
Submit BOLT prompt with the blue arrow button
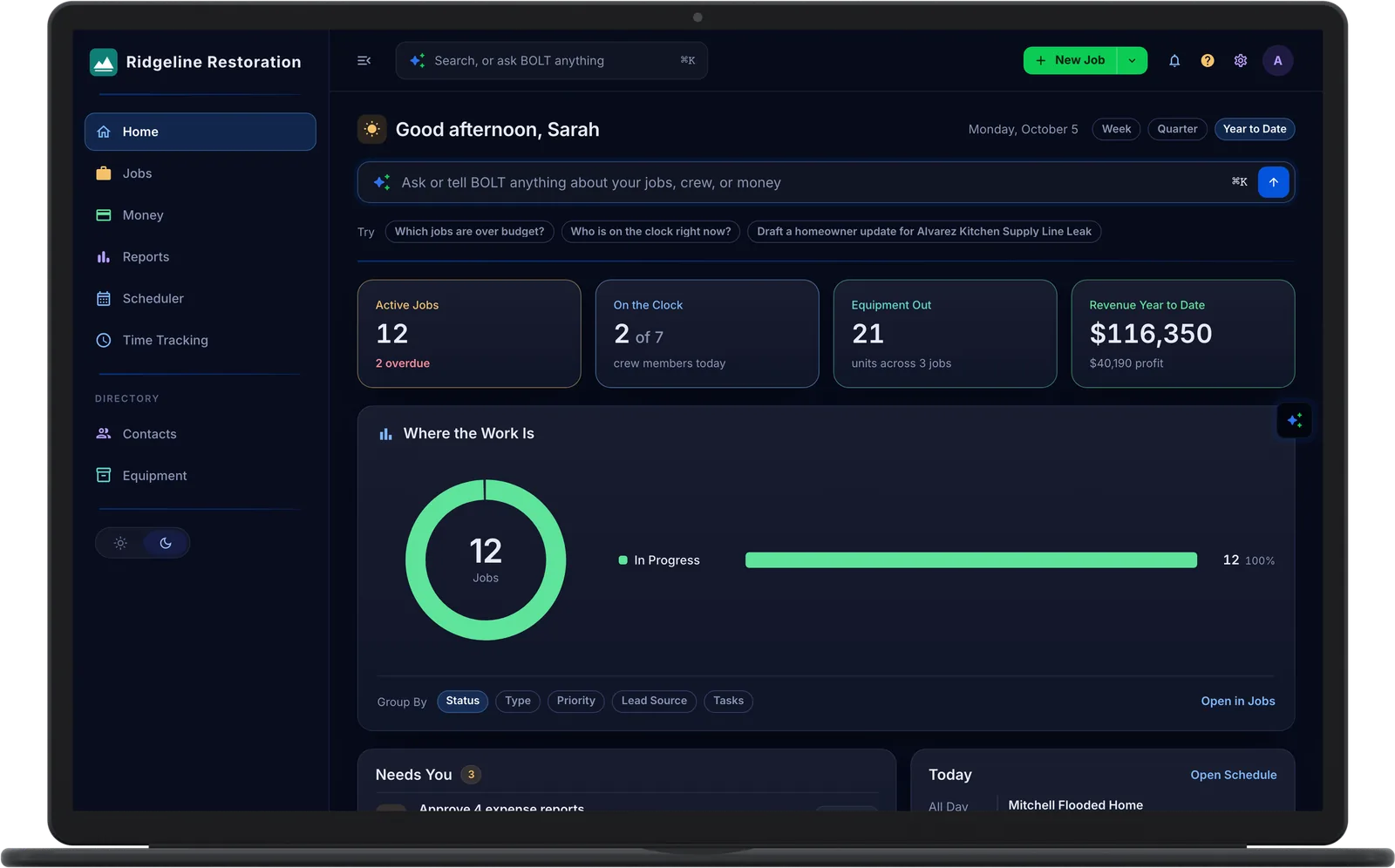tap(1274, 182)
